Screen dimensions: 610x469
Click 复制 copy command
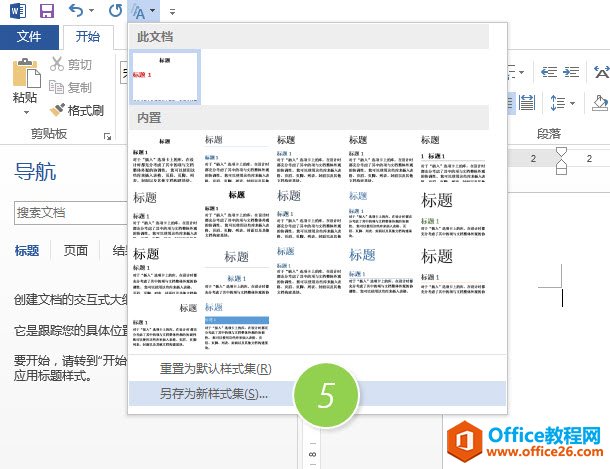pyautogui.click(x=70, y=88)
